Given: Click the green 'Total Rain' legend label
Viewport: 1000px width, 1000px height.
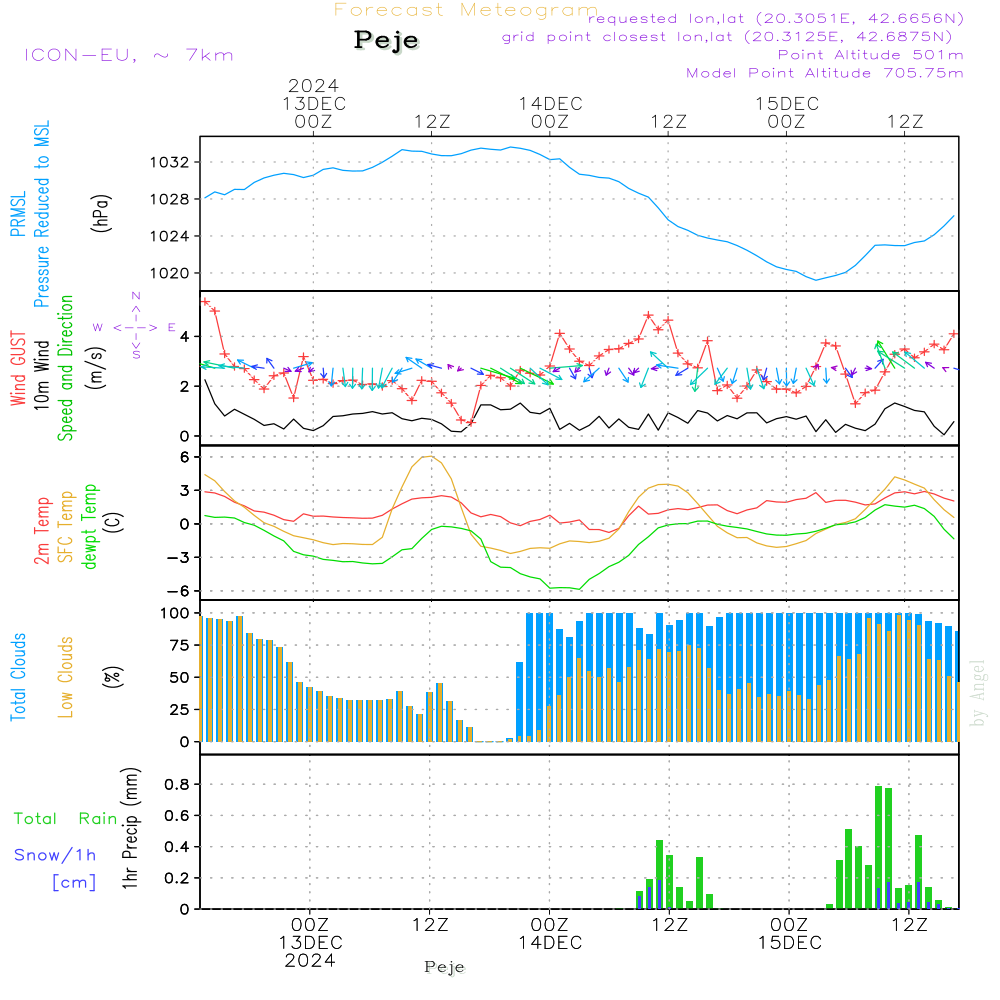Looking at the screenshot, I should [x=66, y=819].
